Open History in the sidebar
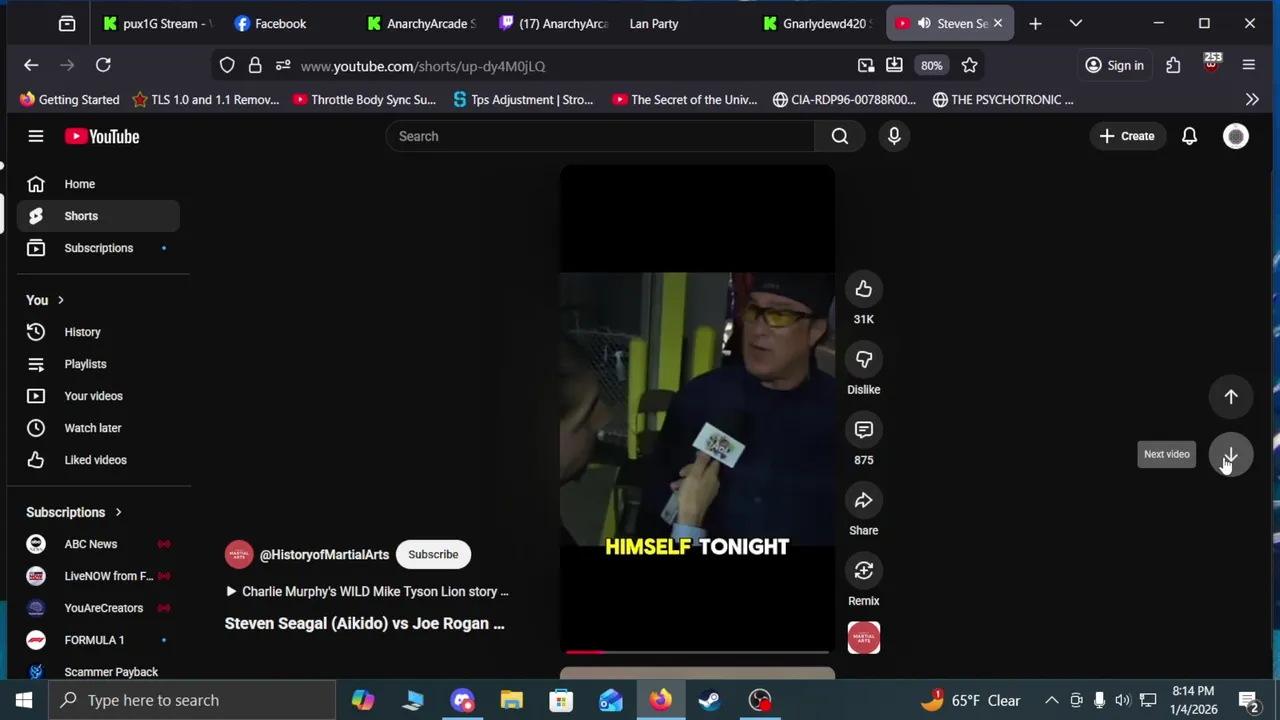Image resolution: width=1280 pixels, height=720 pixels. coord(98,332)
